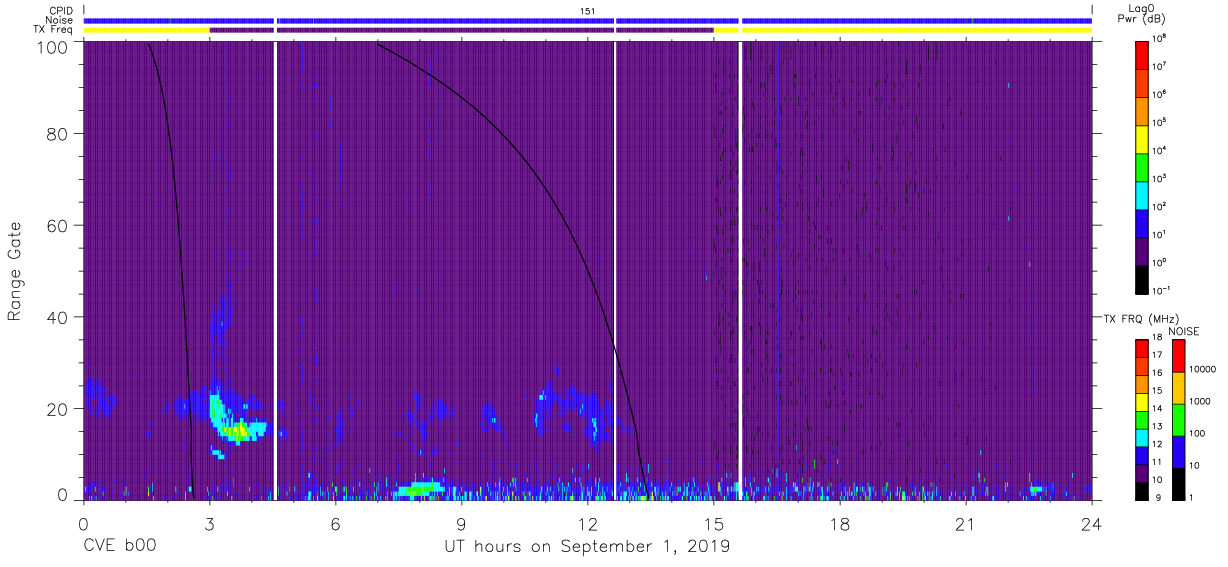Click the 60 tick on Range Gate axis
Viewport: 1228px width, 567px height.
pyautogui.click(x=59, y=225)
